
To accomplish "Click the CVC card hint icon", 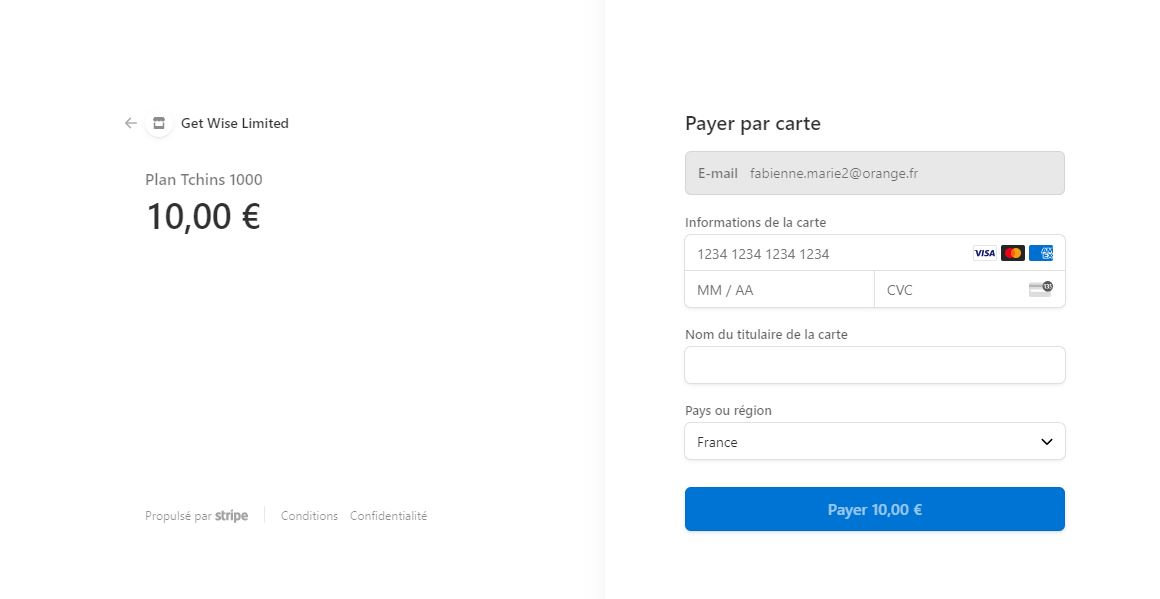I will (1040, 289).
